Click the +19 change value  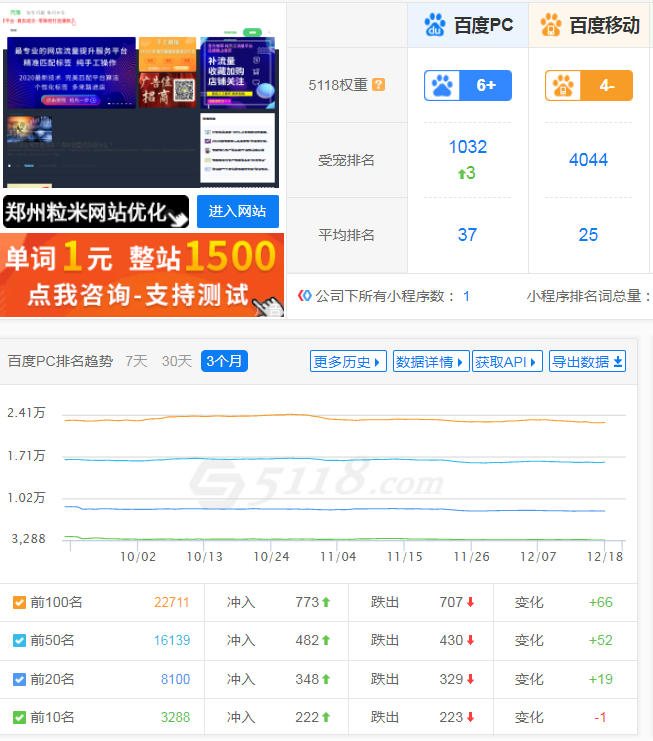[601, 680]
